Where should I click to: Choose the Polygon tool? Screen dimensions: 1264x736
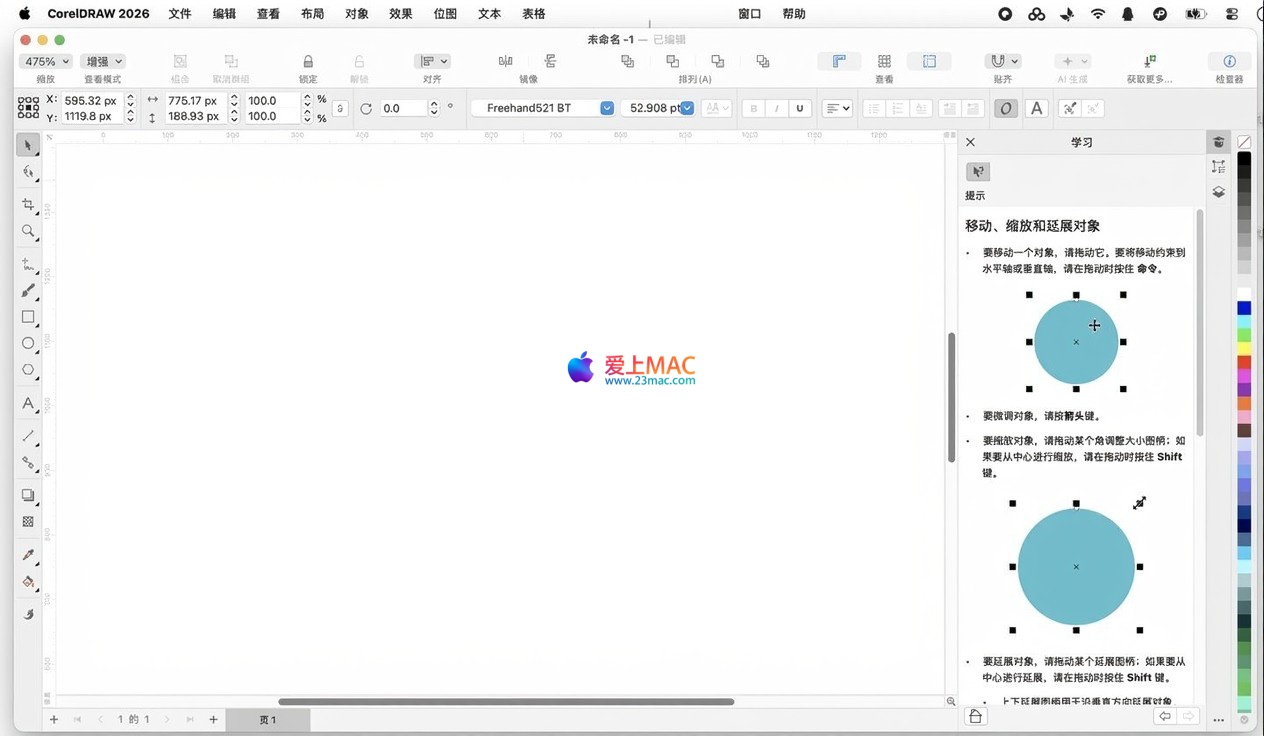28,370
